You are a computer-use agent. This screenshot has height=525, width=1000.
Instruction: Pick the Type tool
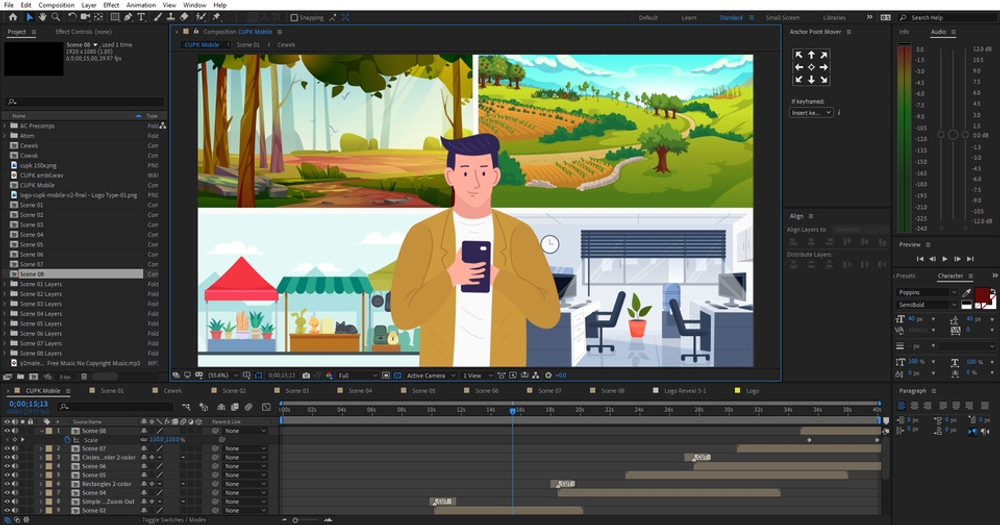(141, 17)
